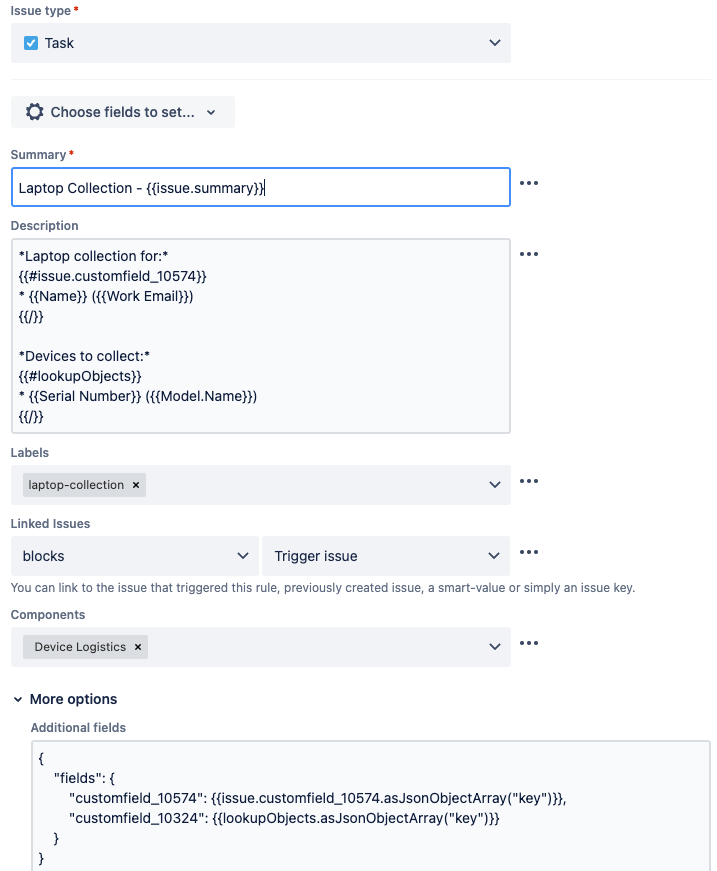The image size is (717, 871).
Task: Open the blocks link type dropdown
Action: tap(135, 556)
